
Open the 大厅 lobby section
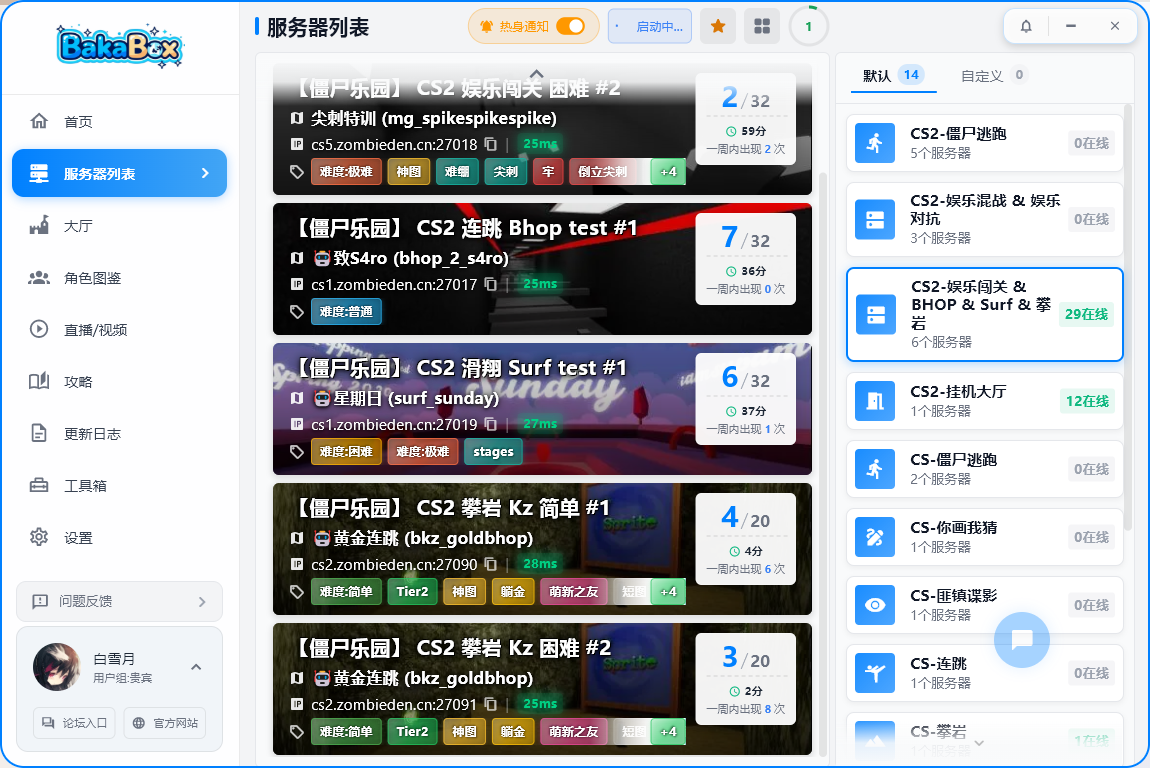[x=119, y=226]
